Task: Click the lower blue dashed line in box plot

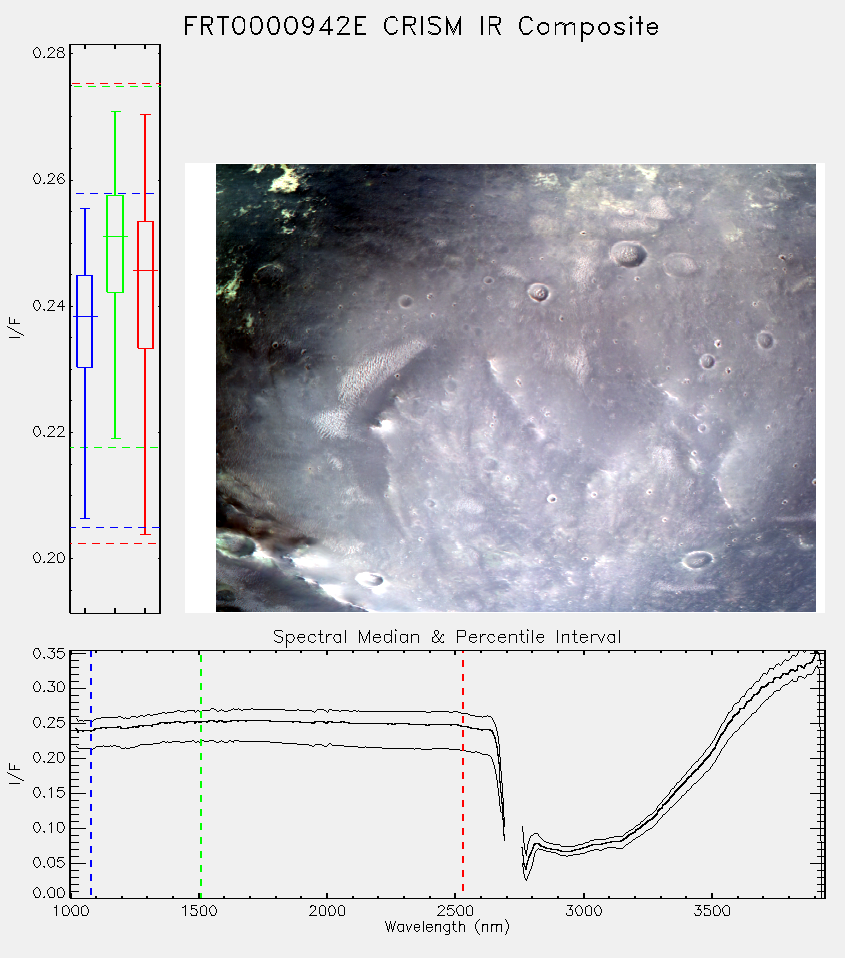Action: 115,527
